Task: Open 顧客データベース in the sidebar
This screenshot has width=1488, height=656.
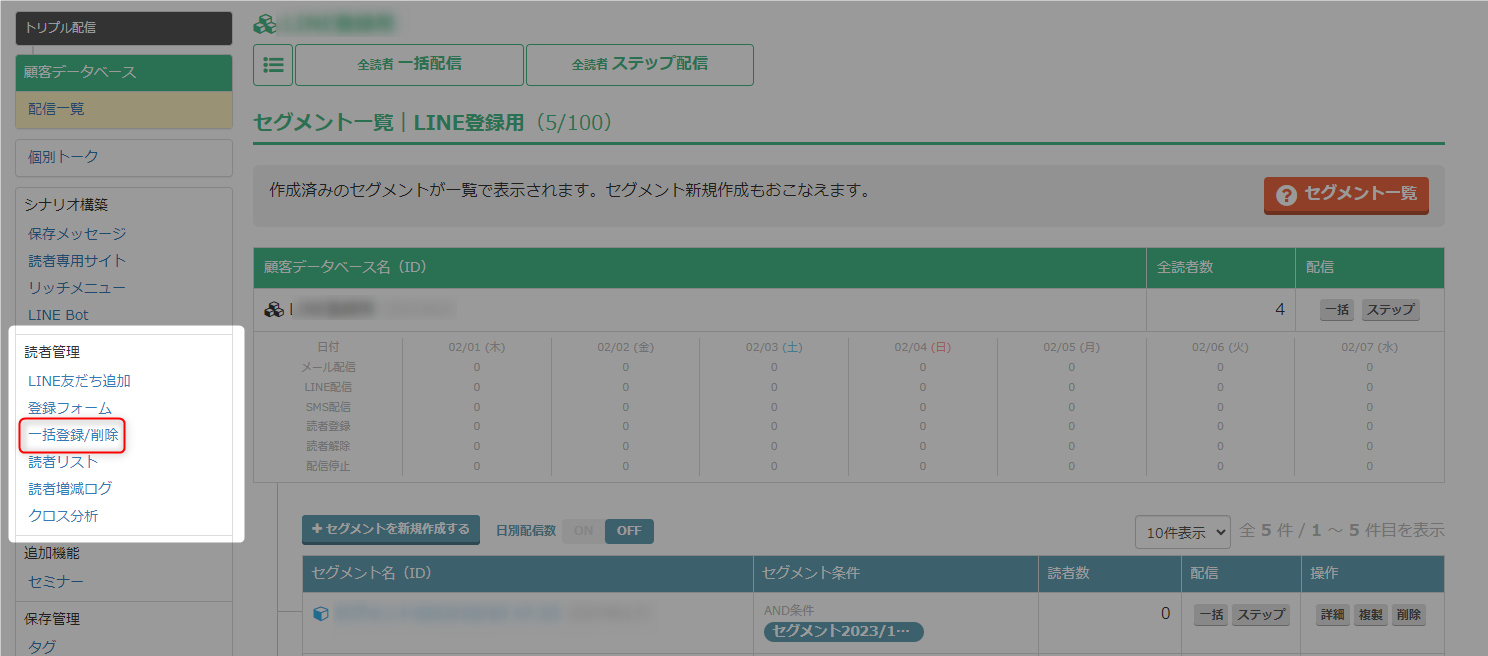Action: 124,73
